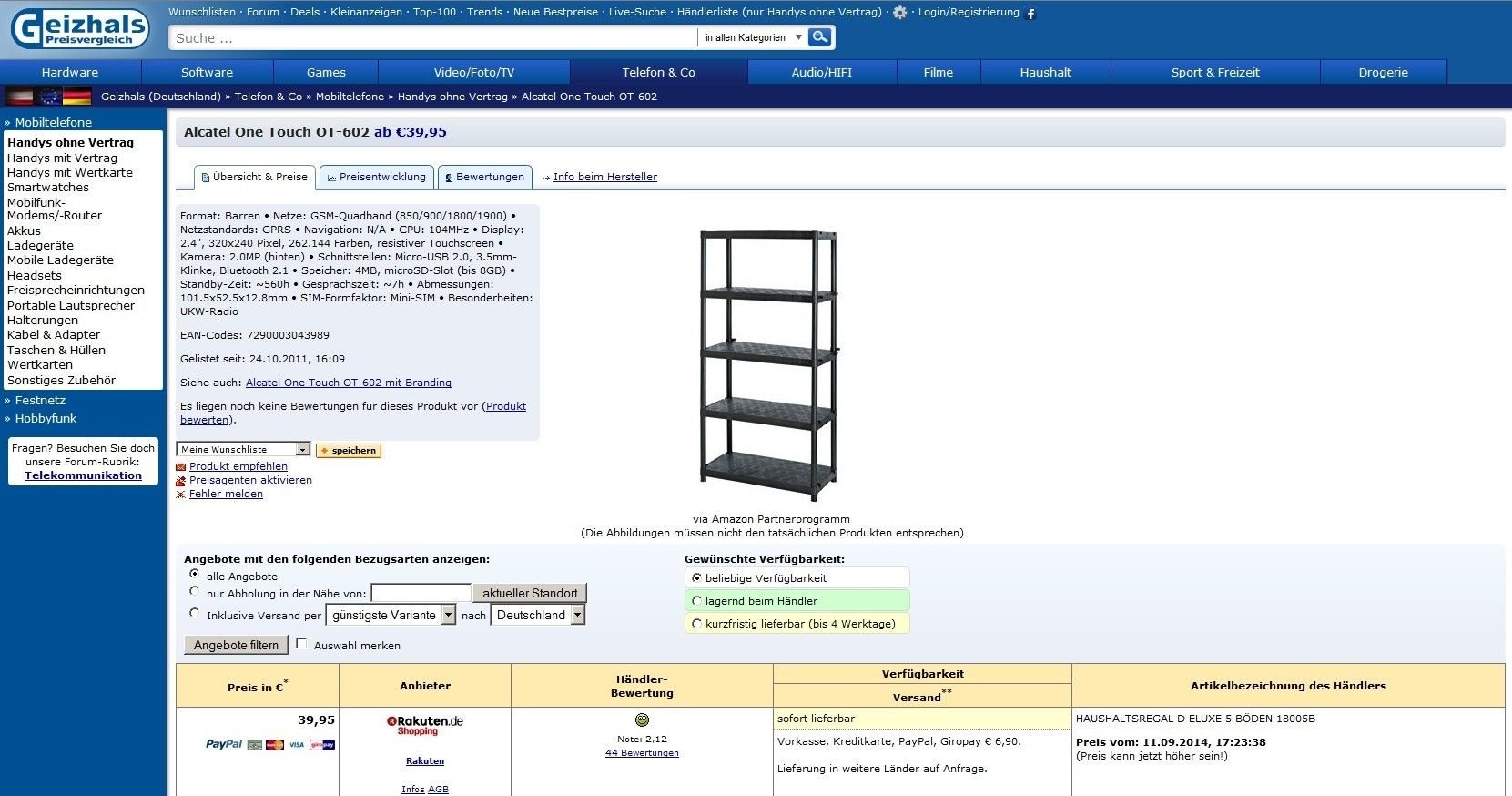1512x796 pixels.
Task: Open 'Alcatel One Touch OT-602 mit Branding' link
Action: point(349,383)
